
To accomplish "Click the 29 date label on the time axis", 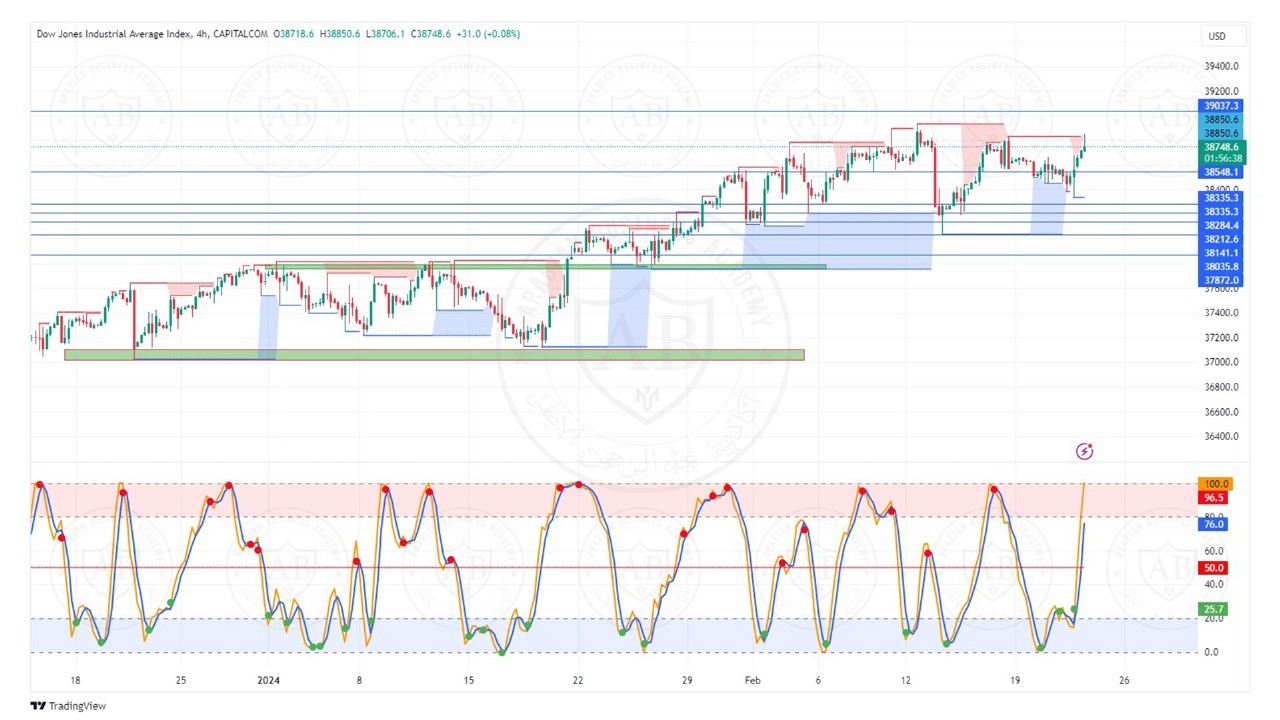I will (685, 680).
